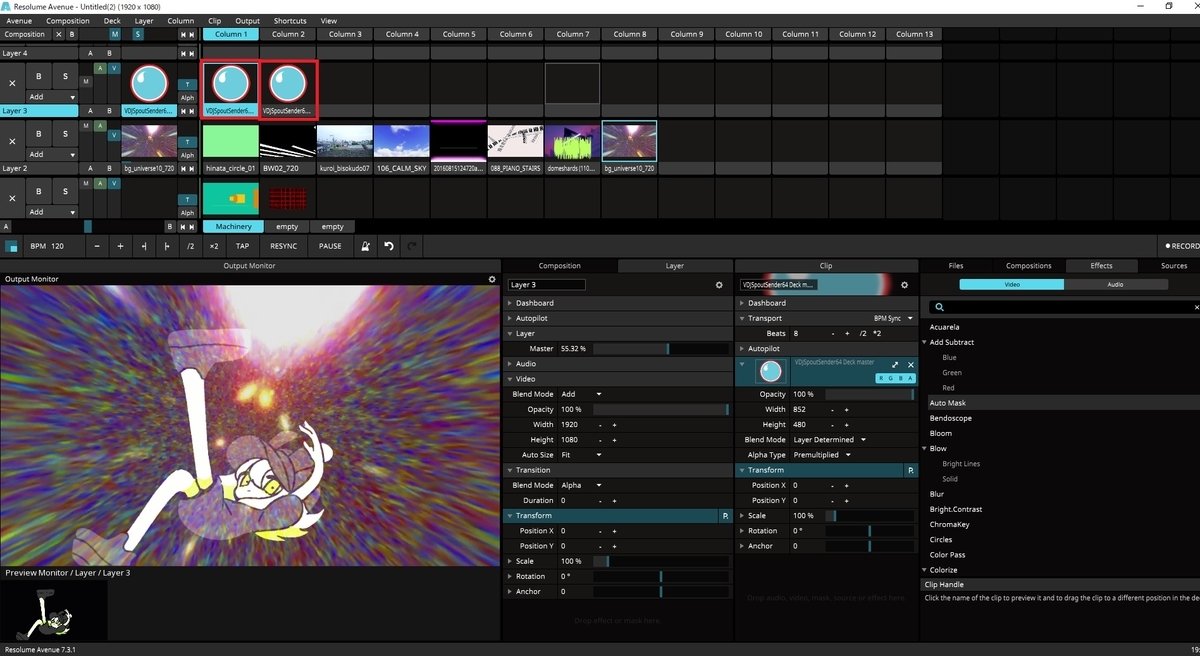Double the BPM with ×2 button

point(213,246)
